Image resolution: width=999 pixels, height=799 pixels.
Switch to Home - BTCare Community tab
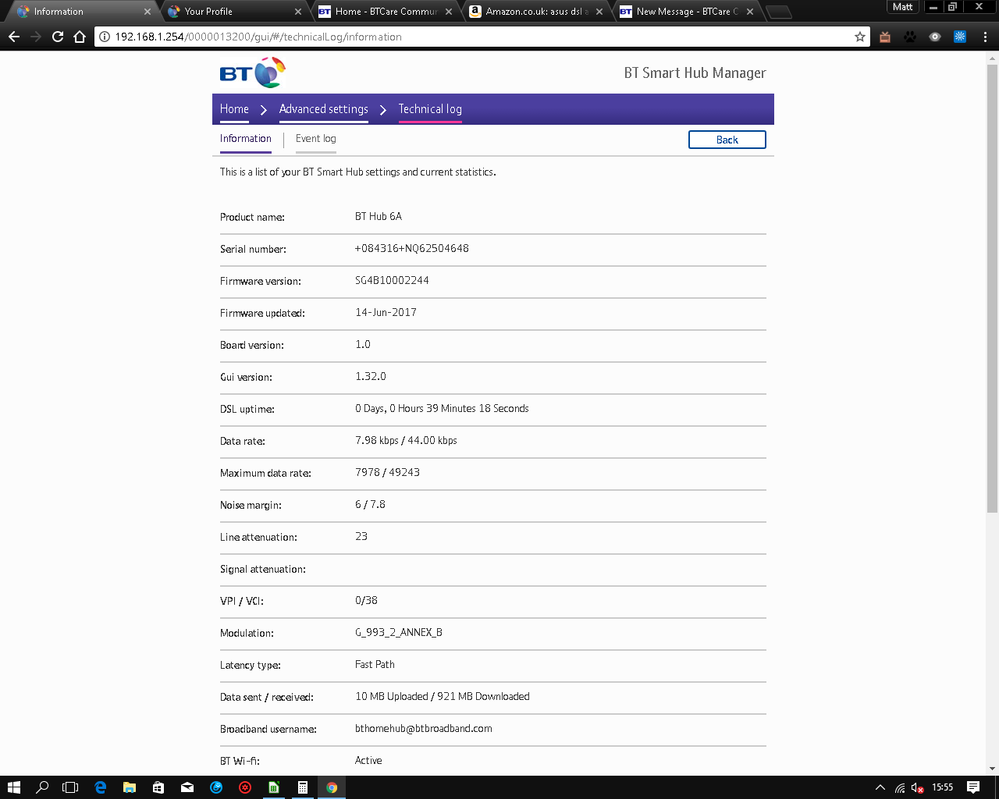point(384,11)
